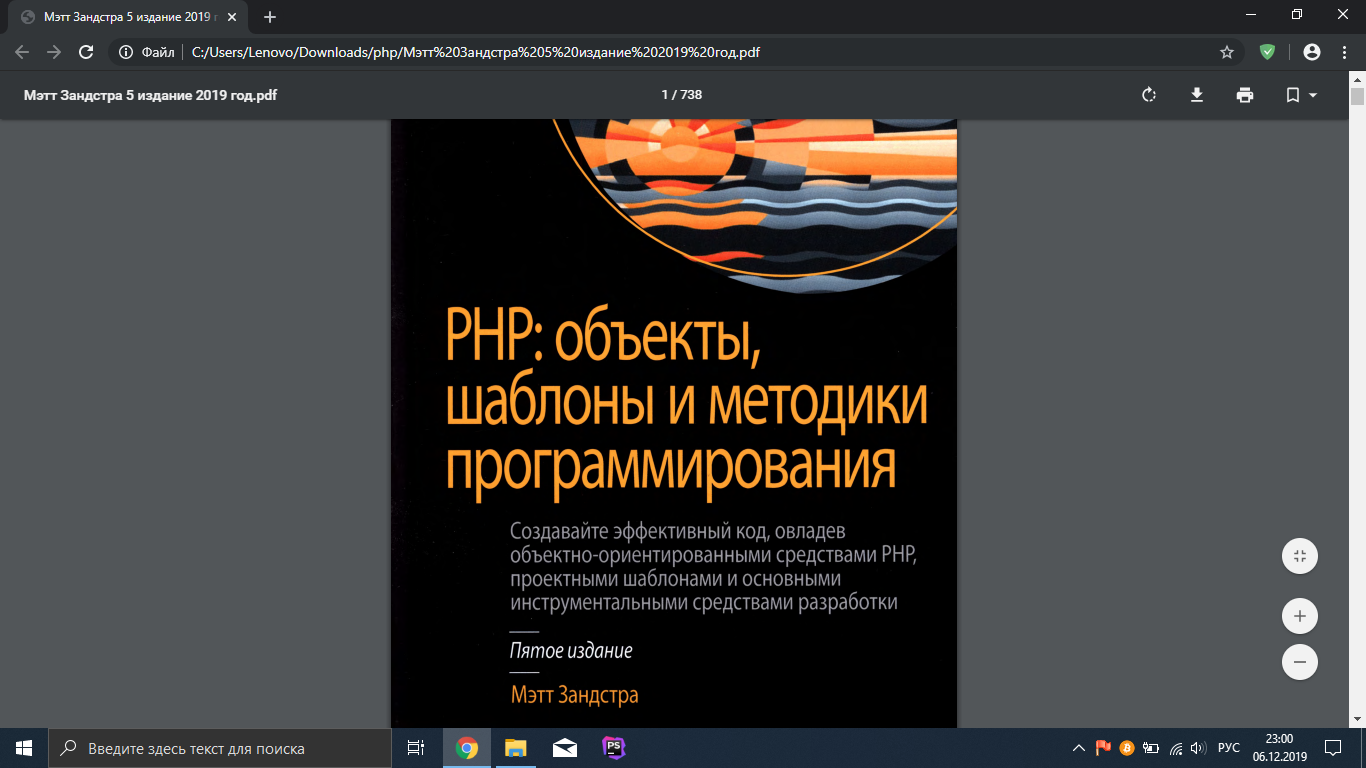Go forward in browser history

tap(54, 52)
